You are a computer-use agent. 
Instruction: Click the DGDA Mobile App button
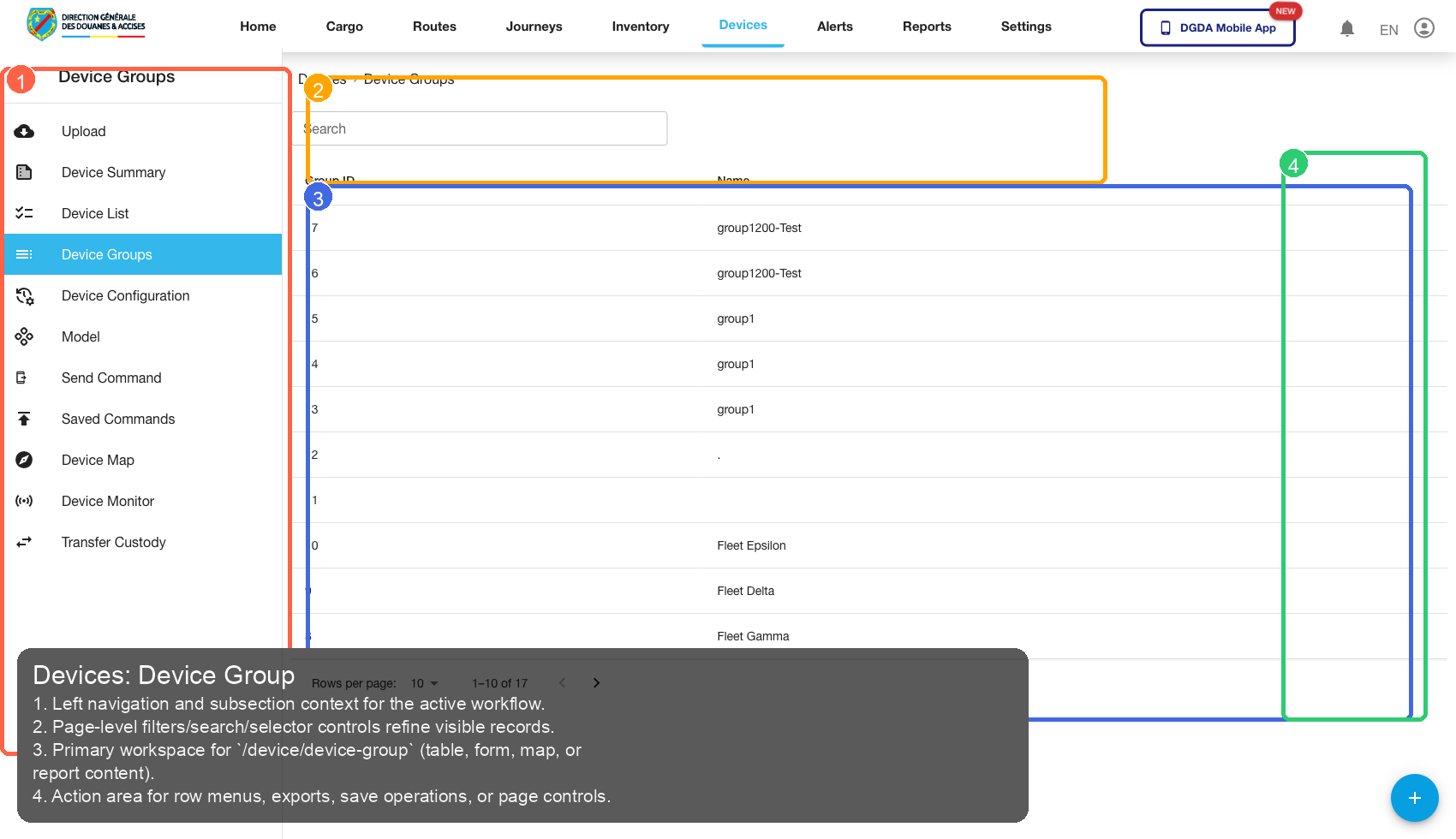pyautogui.click(x=1217, y=27)
